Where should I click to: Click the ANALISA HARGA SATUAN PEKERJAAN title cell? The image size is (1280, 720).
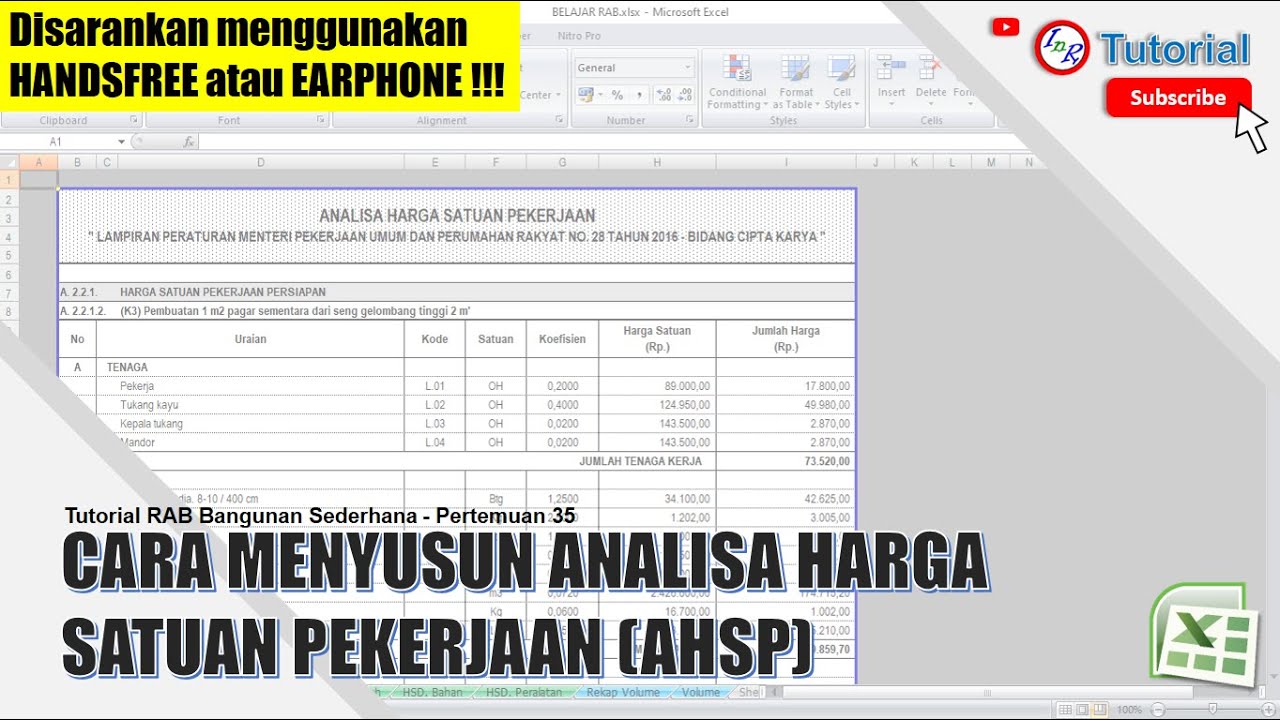tap(457, 215)
